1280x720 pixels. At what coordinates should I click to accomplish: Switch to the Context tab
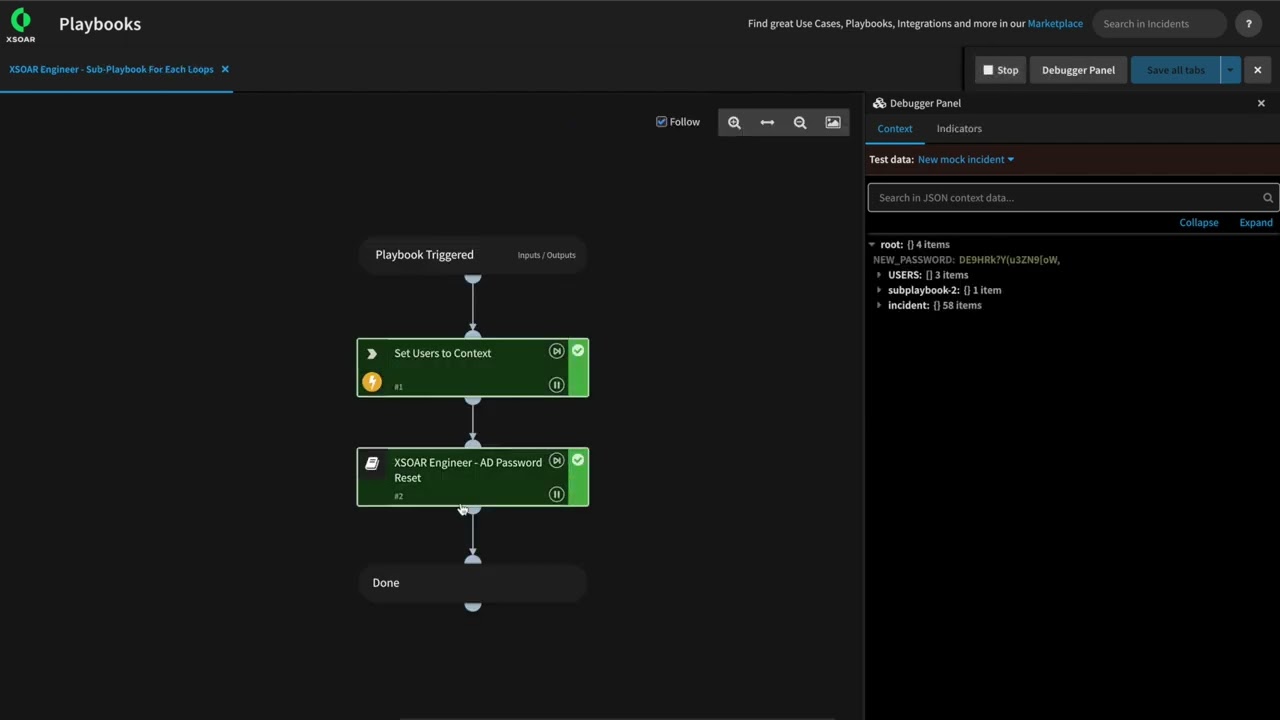[895, 129]
